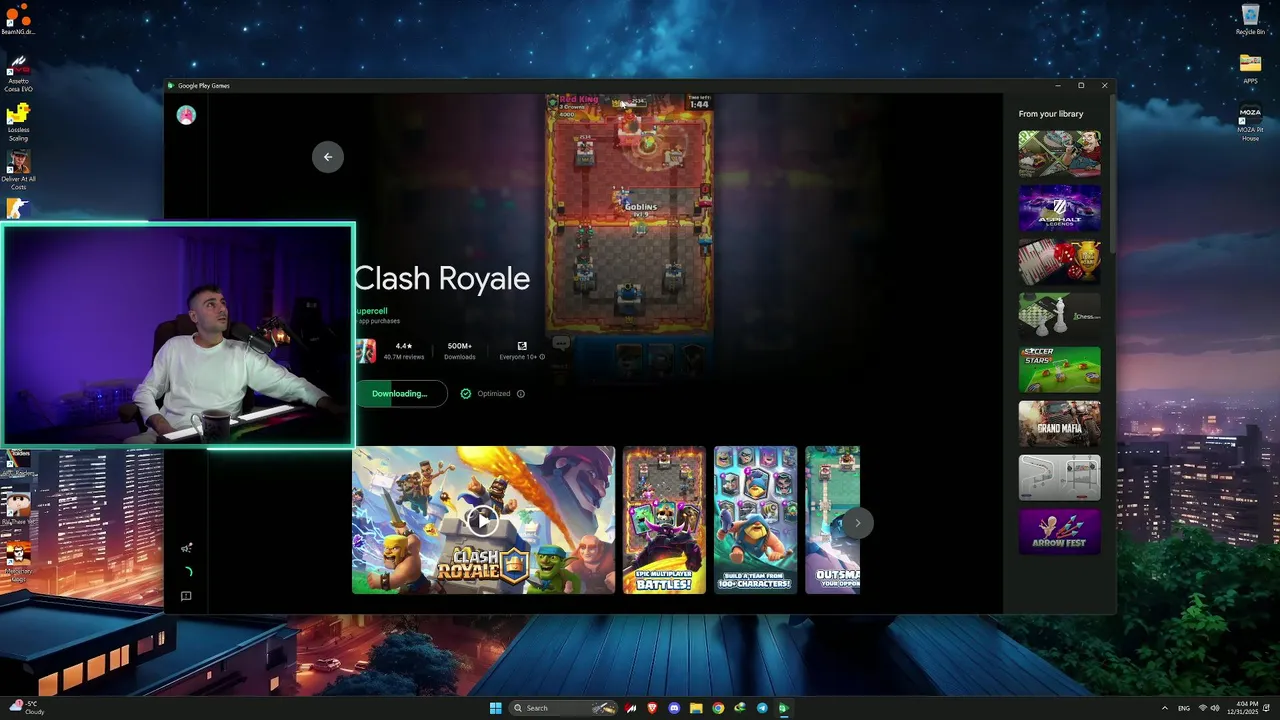Viewport: 1280px width, 720px height.
Task: Open Grand Mafia from the library
Action: pyautogui.click(x=1059, y=424)
